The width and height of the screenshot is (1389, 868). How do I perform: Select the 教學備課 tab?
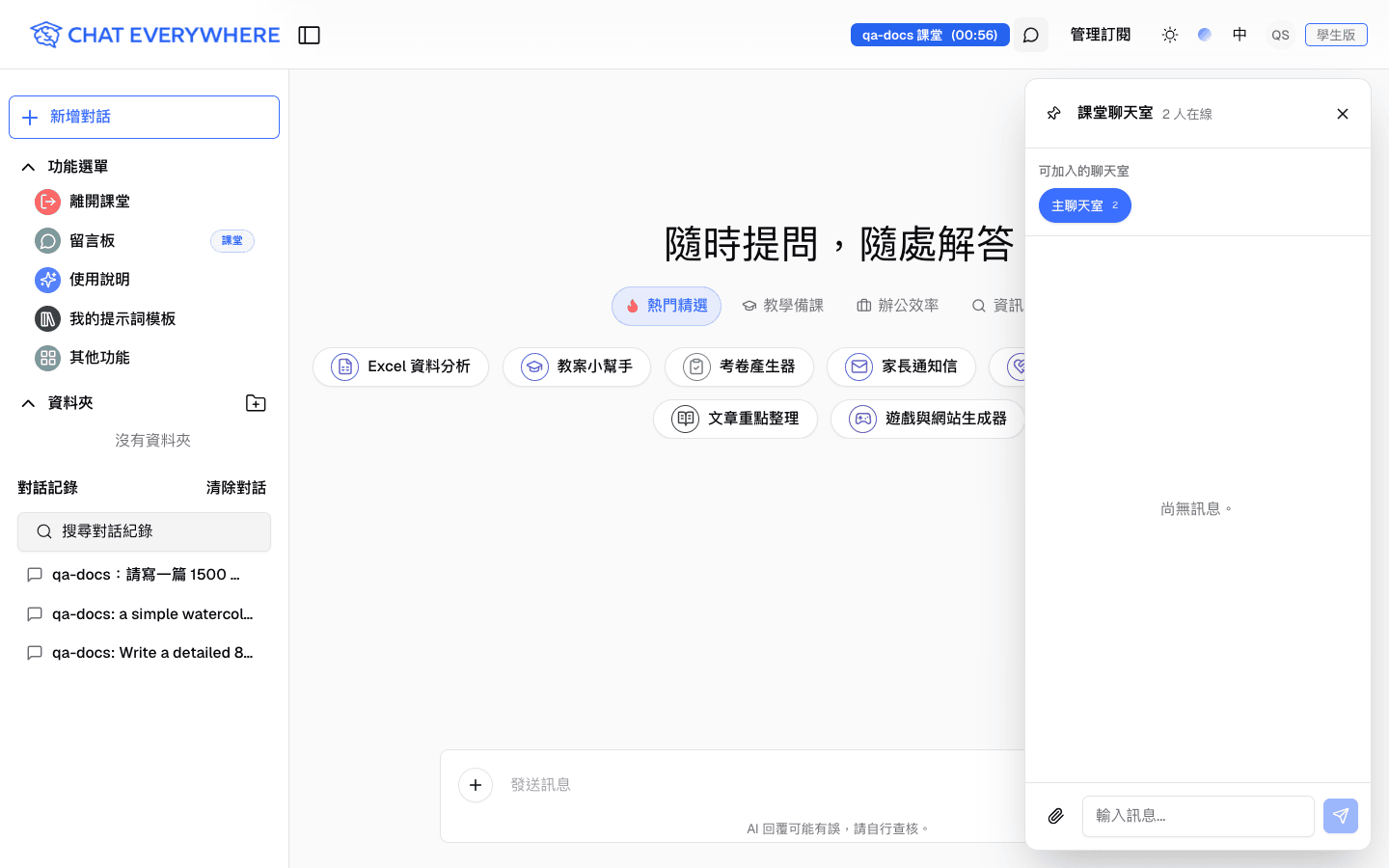tap(782, 306)
